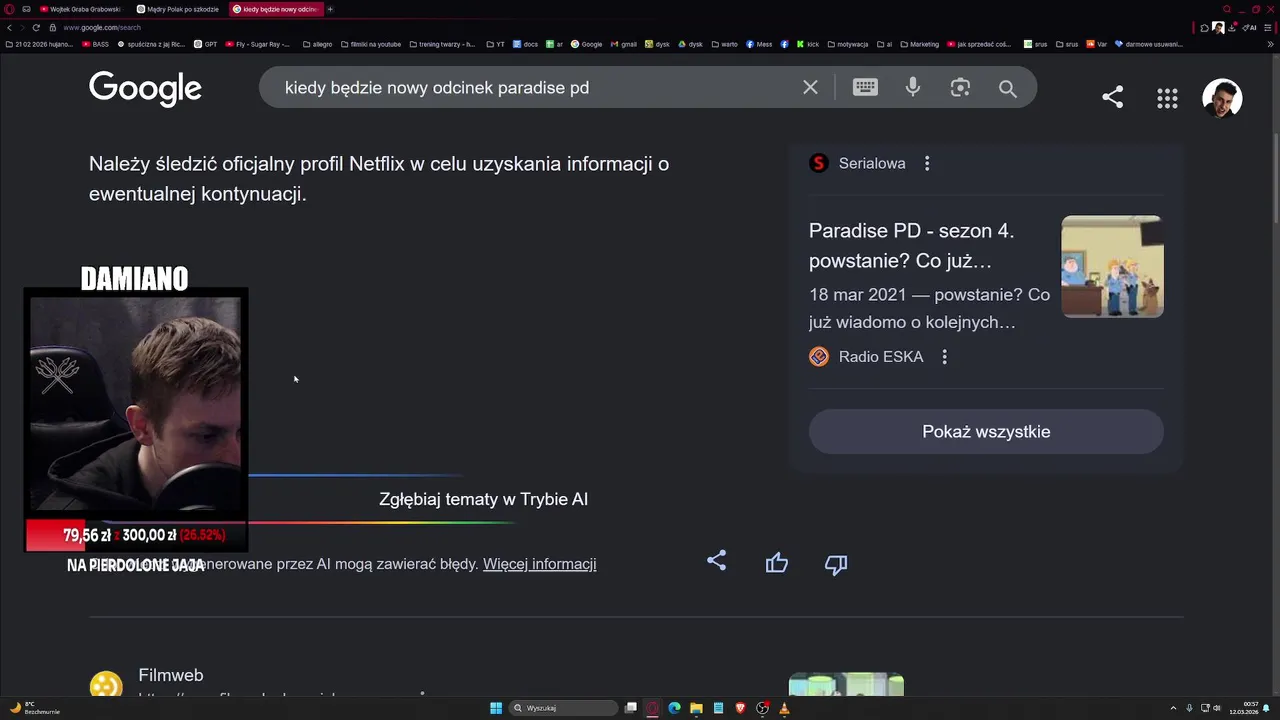Click the Serialowa source label
Image resolution: width=1280 pixels, height=720 pixels.
872,163
